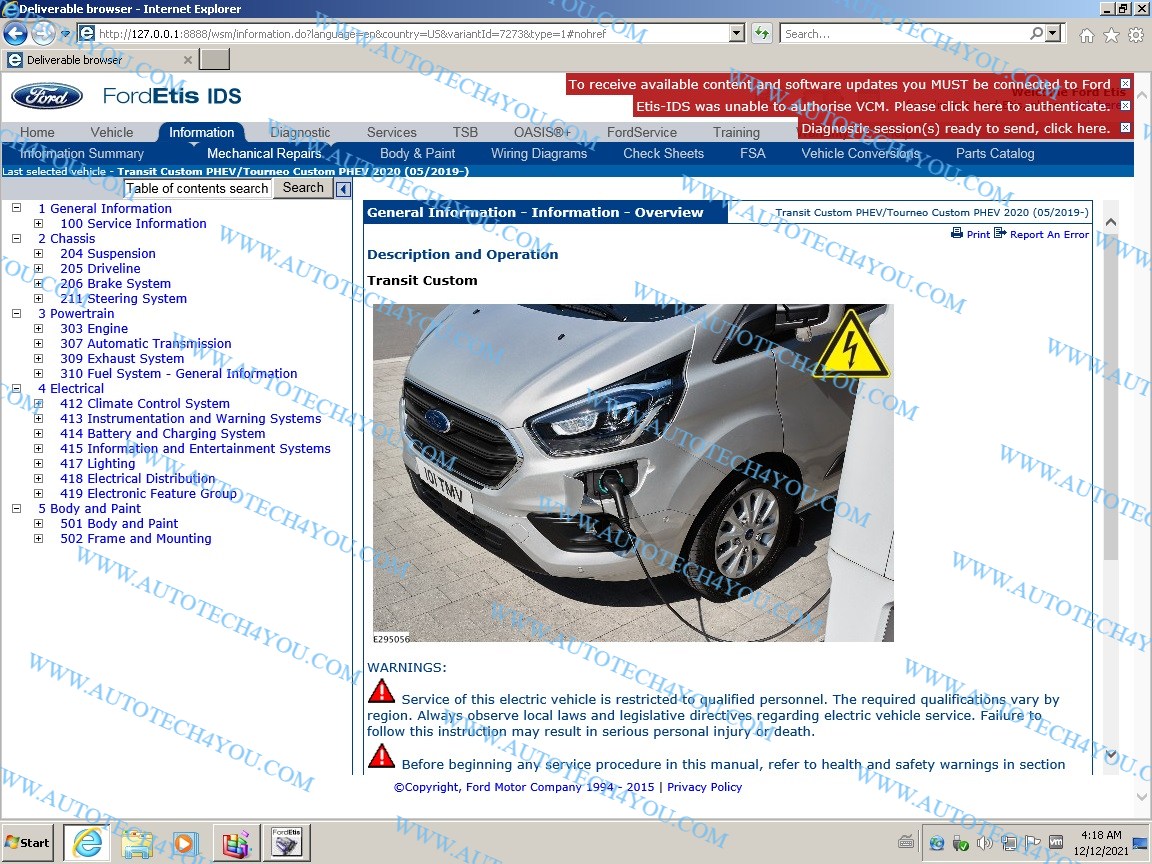
Task: Launch FordEtis from the taskbar icon
Action: [286, 843]
